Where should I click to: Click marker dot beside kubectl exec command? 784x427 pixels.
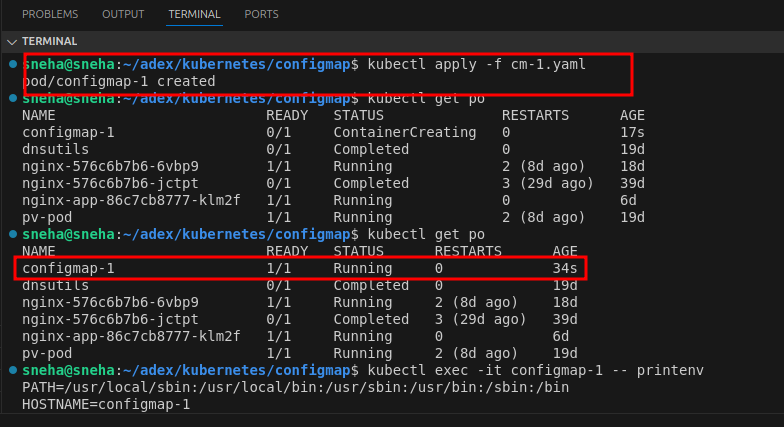click(x=12, y=370)
